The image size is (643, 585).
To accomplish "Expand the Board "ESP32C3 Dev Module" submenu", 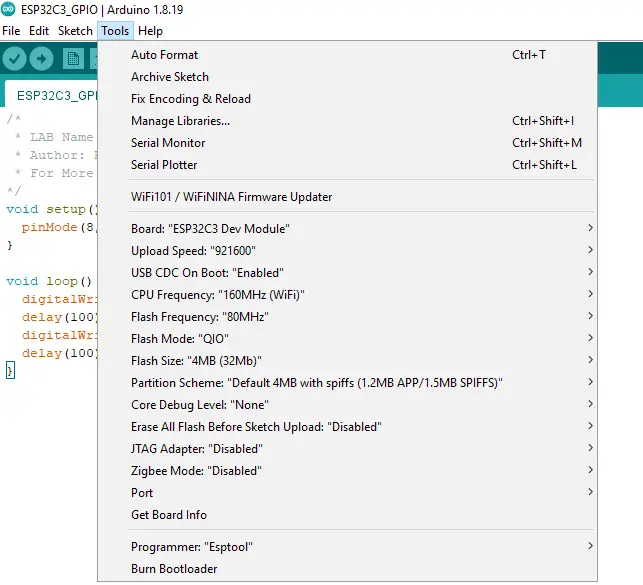I will click(210, 229).
